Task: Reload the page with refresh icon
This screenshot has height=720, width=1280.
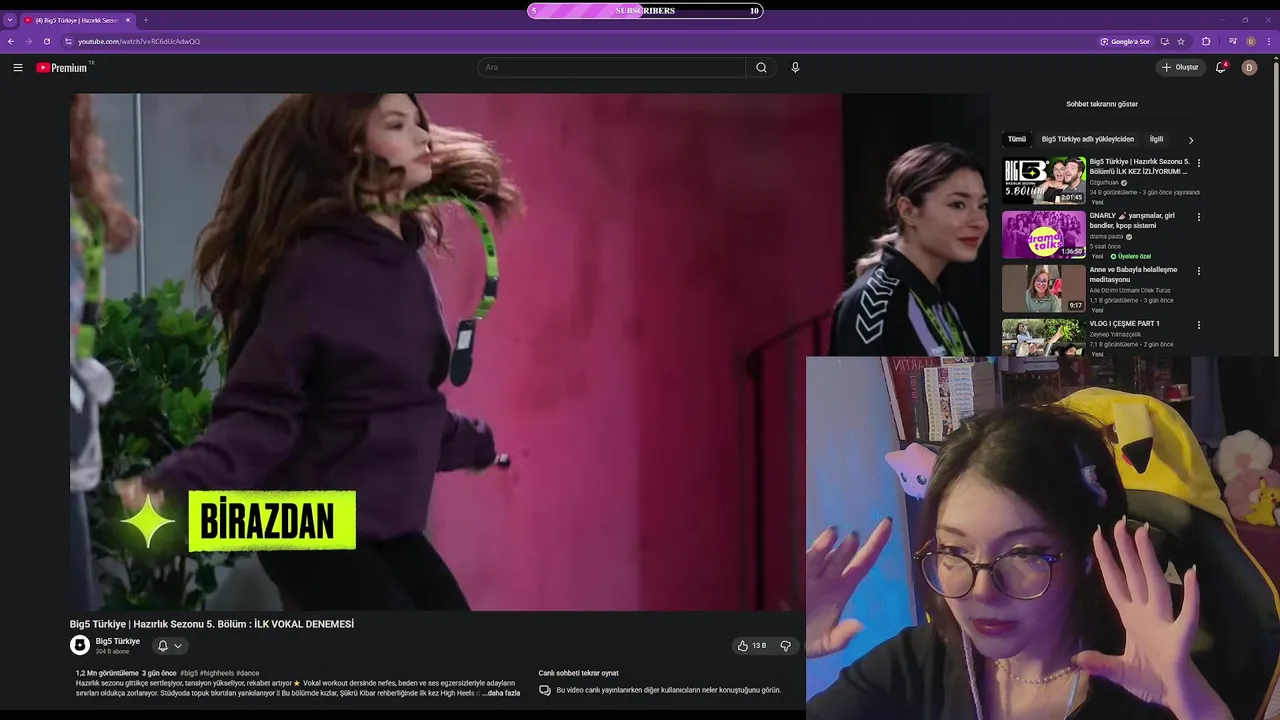Action: click(x=46, y=41)
